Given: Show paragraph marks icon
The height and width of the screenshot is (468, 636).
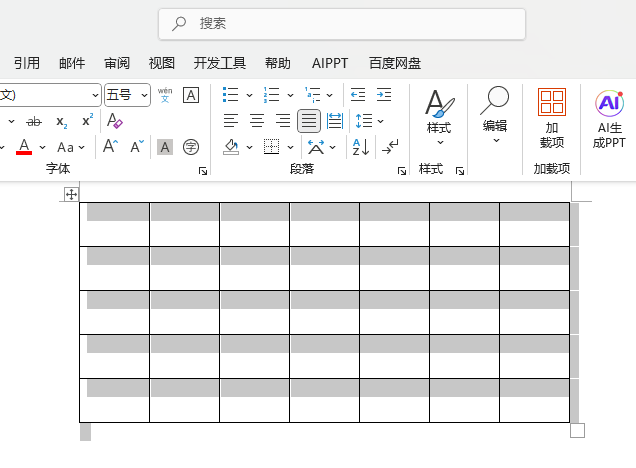Looking at the screenshot, I should 390,147.
